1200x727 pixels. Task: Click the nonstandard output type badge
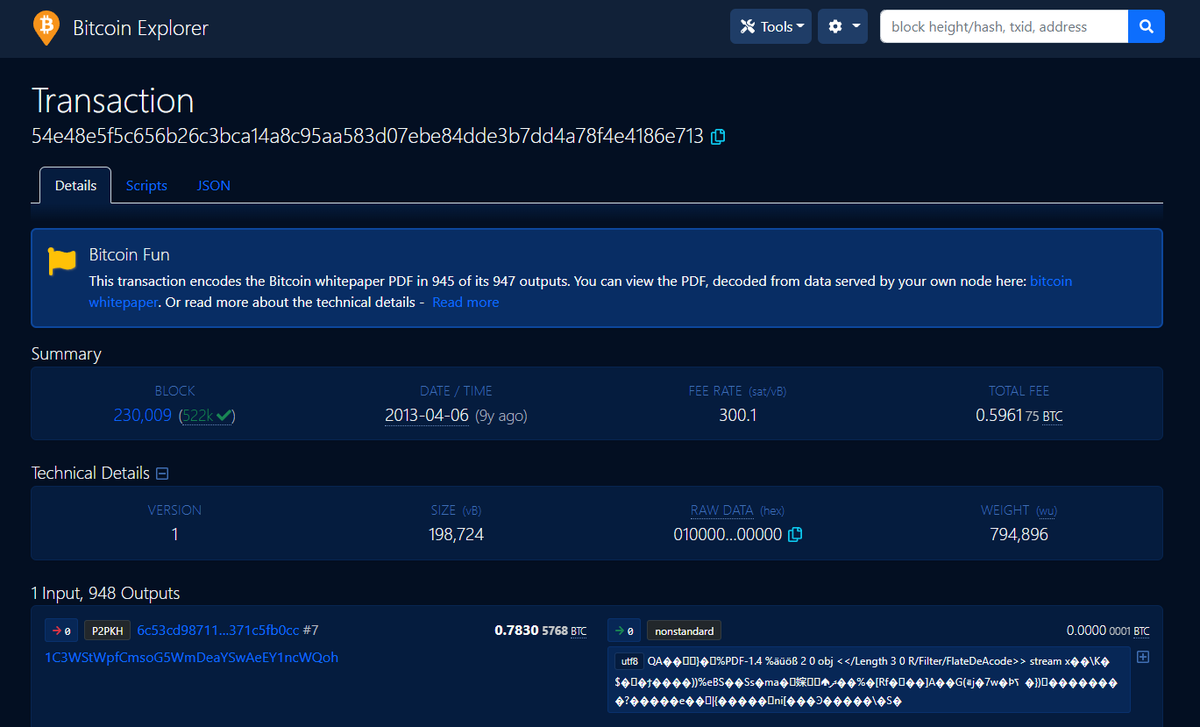[x=684, y=631]
